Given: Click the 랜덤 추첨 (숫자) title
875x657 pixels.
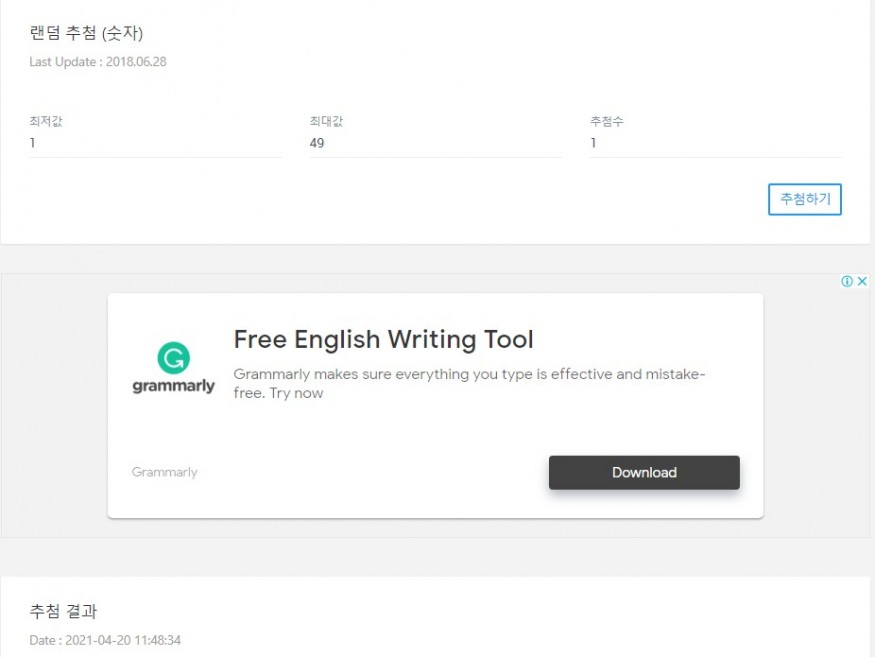Looking at the screenshot, I should [87, 33].
